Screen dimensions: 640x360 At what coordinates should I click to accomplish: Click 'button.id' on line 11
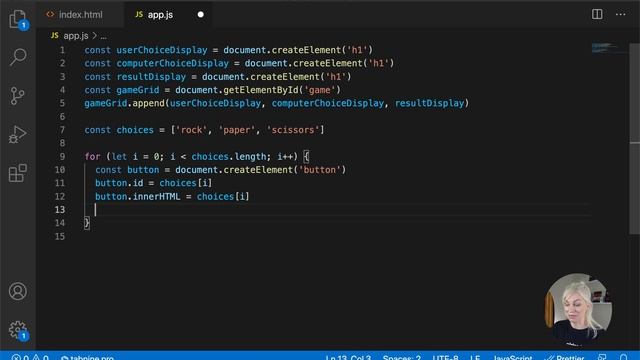click(119, 183)
